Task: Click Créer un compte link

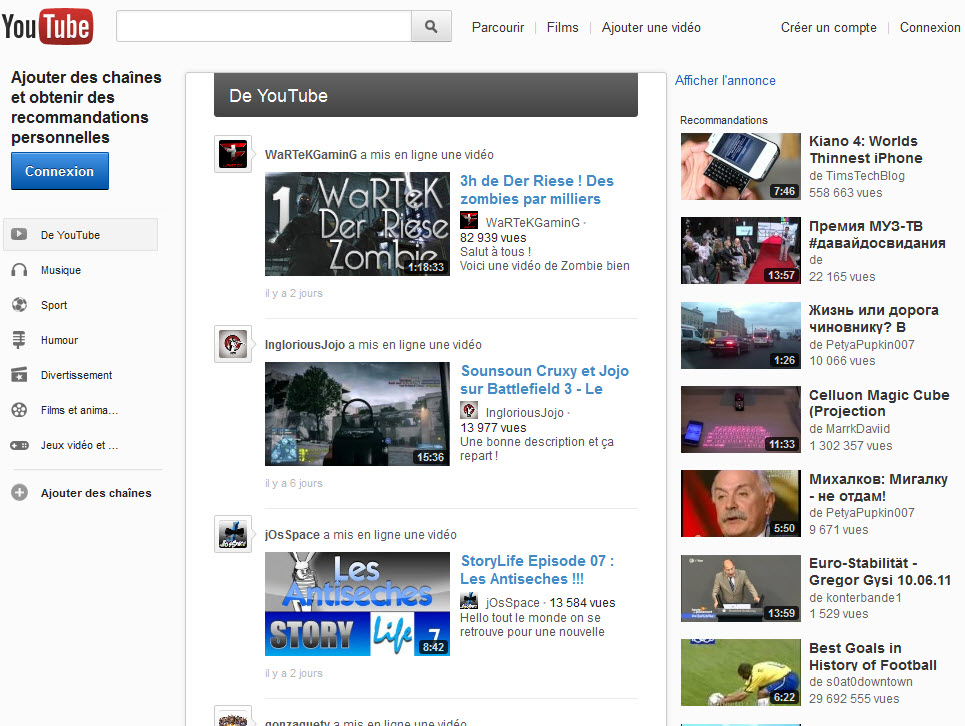Action: coord(828,28)
